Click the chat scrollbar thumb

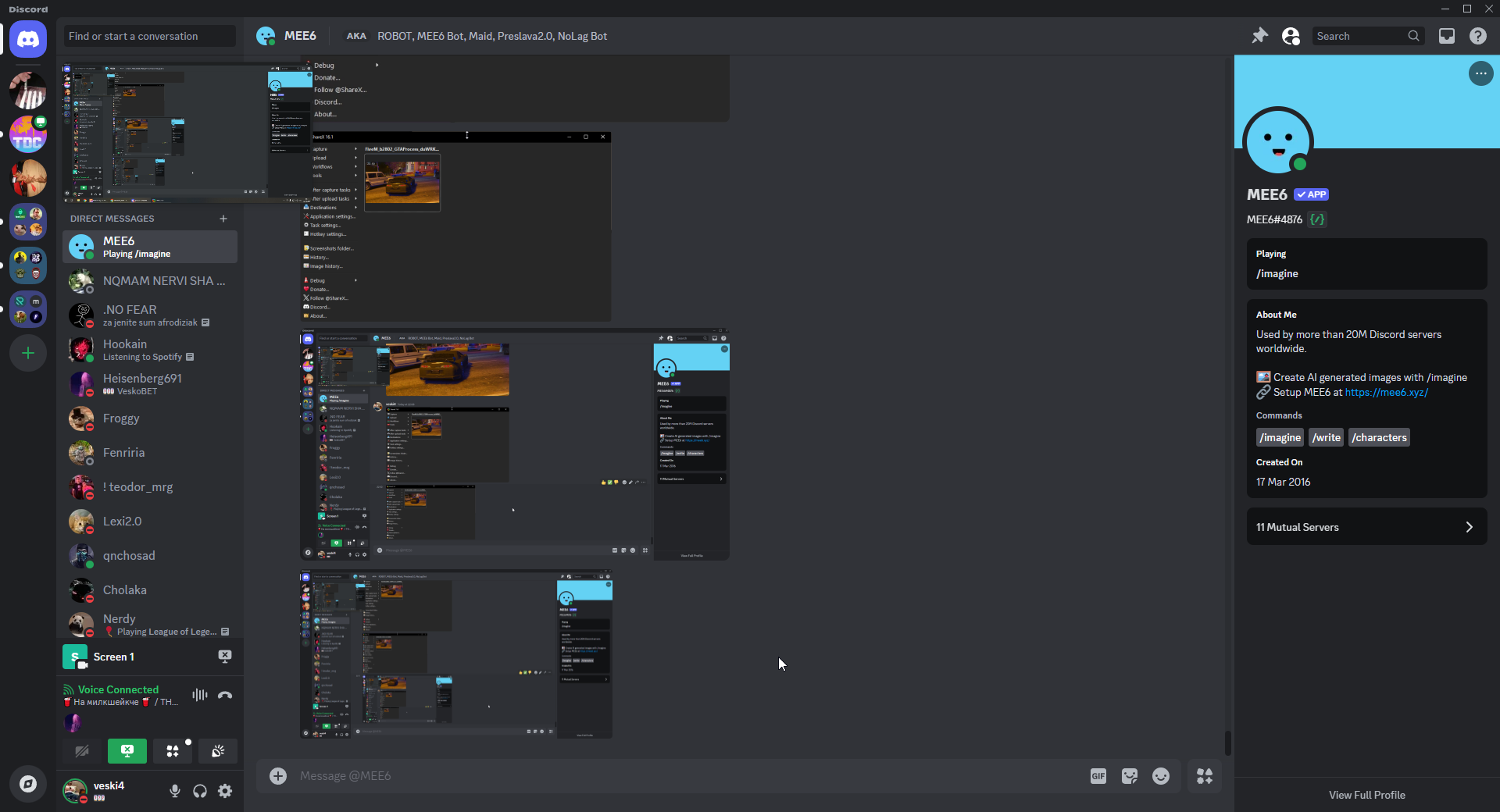click(1228, 743)
